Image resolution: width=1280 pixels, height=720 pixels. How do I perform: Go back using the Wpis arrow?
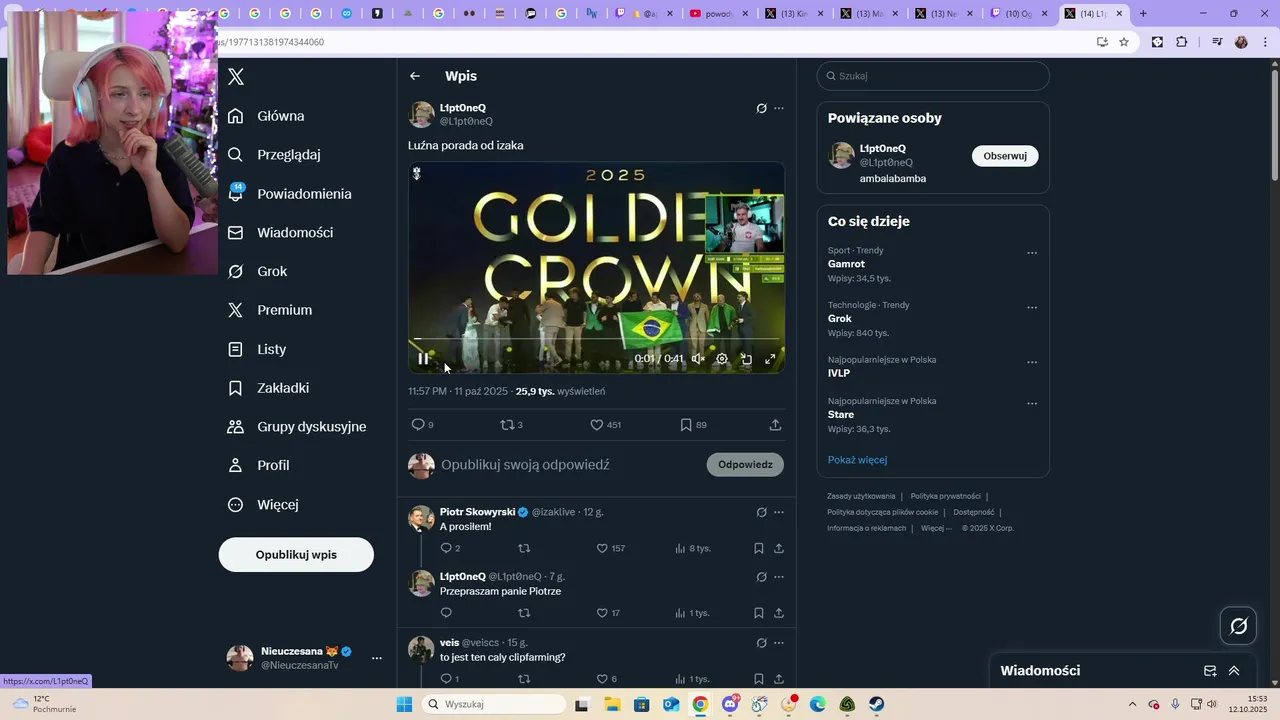(415, 76)
